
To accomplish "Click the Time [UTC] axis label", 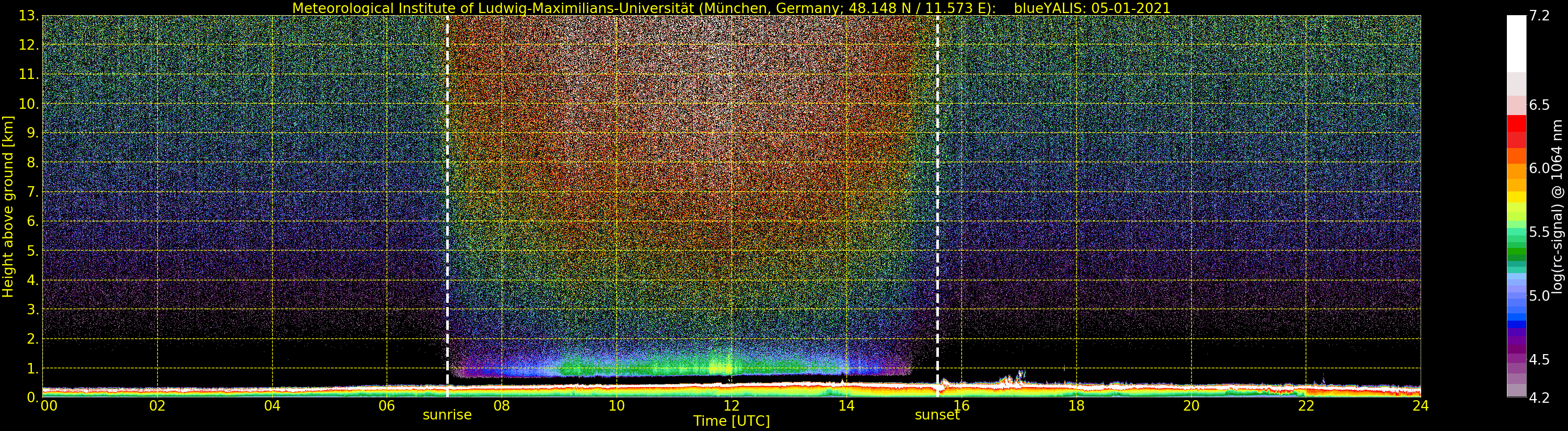I will (x=731, y=421).
